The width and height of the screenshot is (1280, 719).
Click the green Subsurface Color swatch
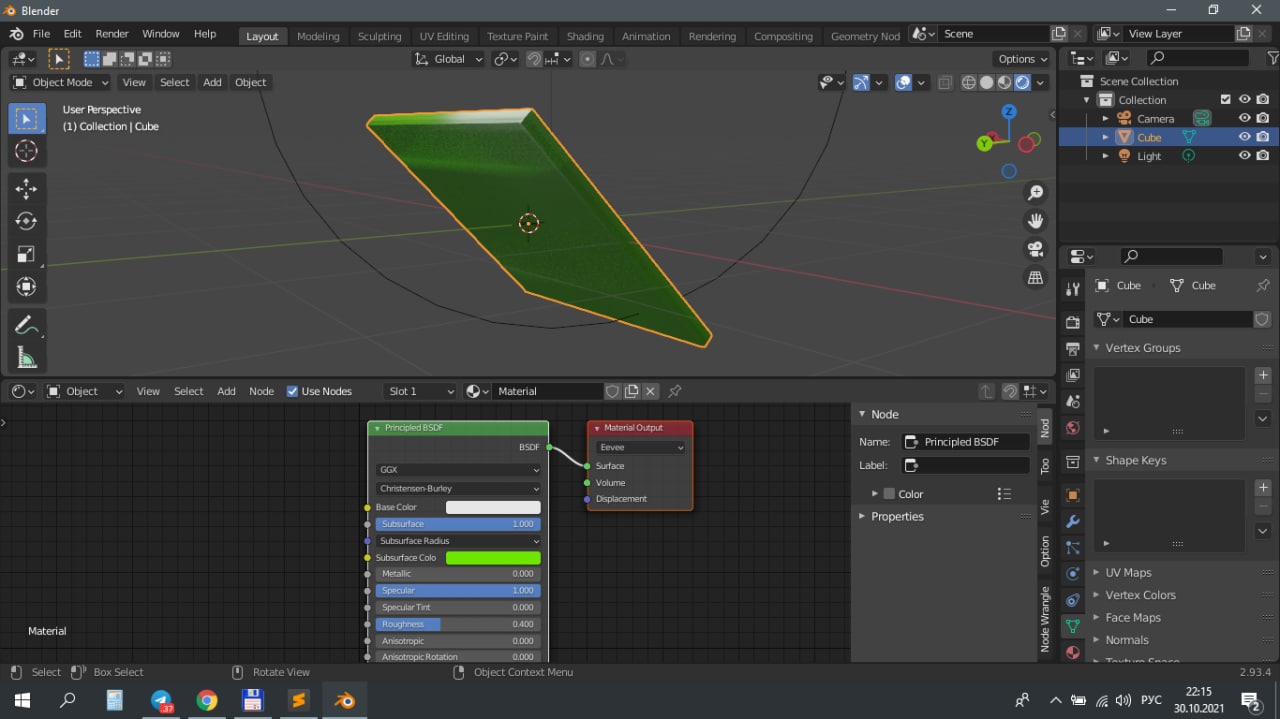point(492,558)
